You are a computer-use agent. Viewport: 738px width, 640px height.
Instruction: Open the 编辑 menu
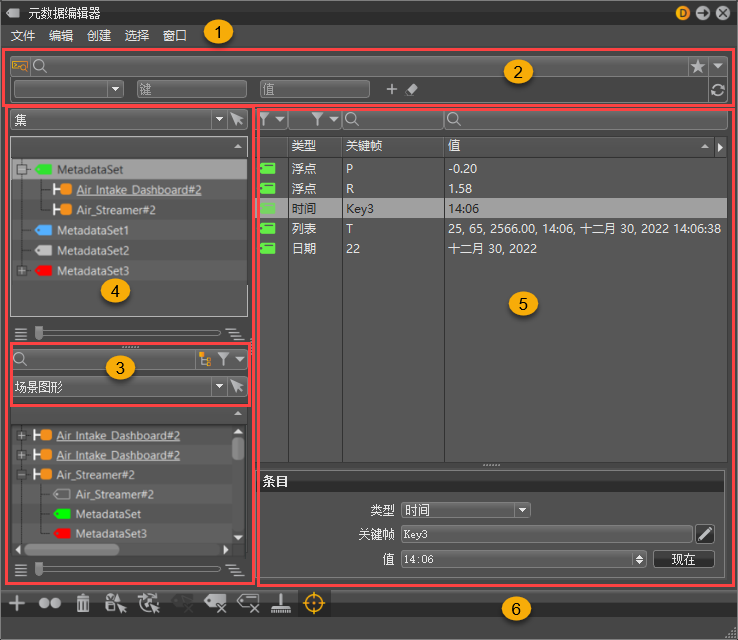(61, 35)
